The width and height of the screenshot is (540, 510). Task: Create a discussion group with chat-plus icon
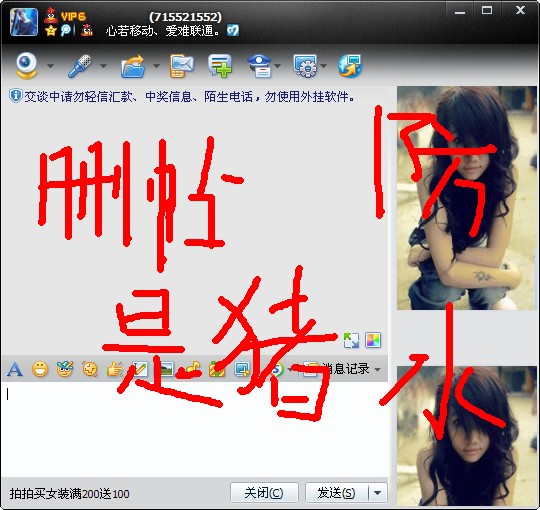220,66
